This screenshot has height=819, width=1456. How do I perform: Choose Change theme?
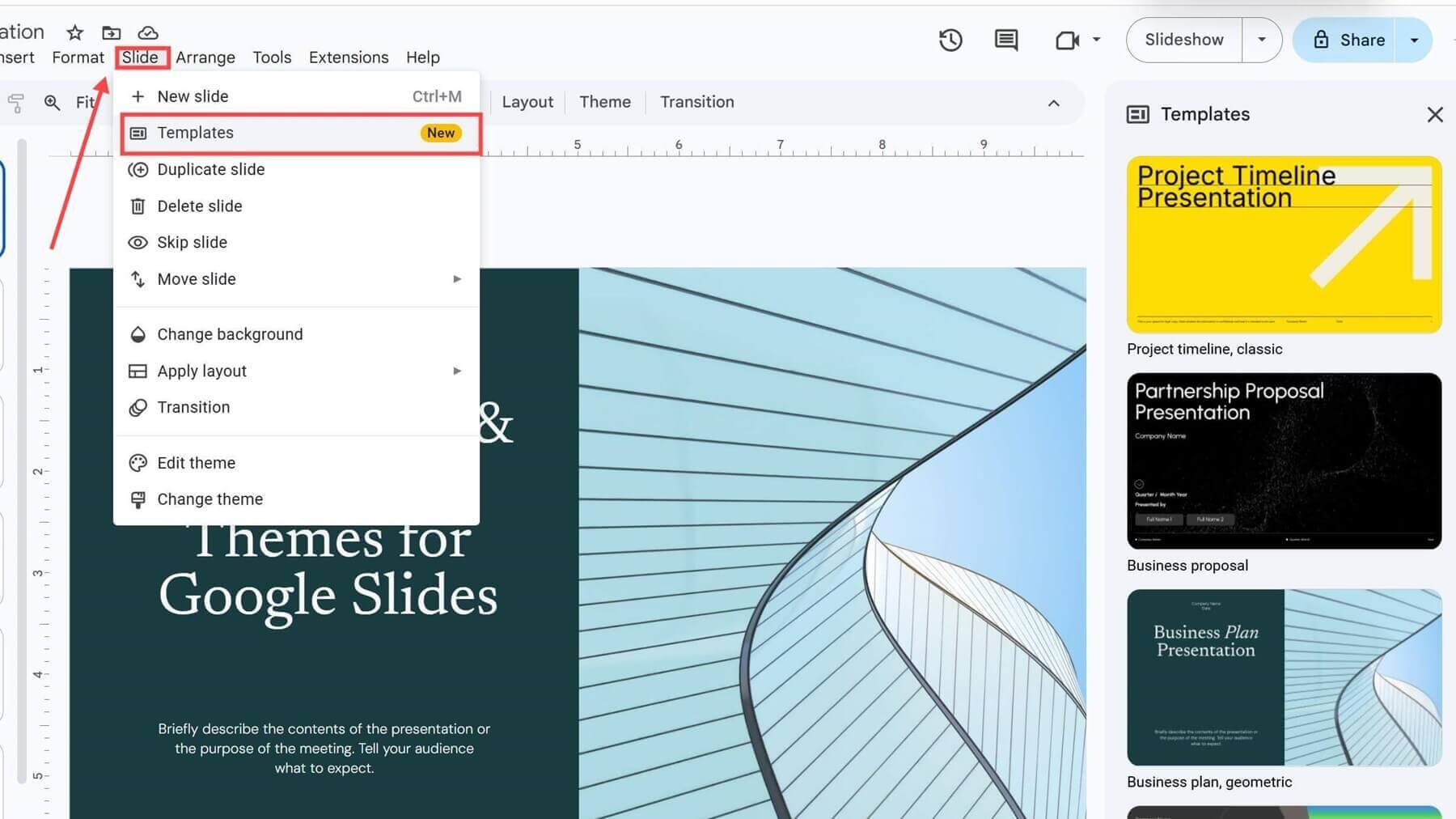tap(296, 499)
